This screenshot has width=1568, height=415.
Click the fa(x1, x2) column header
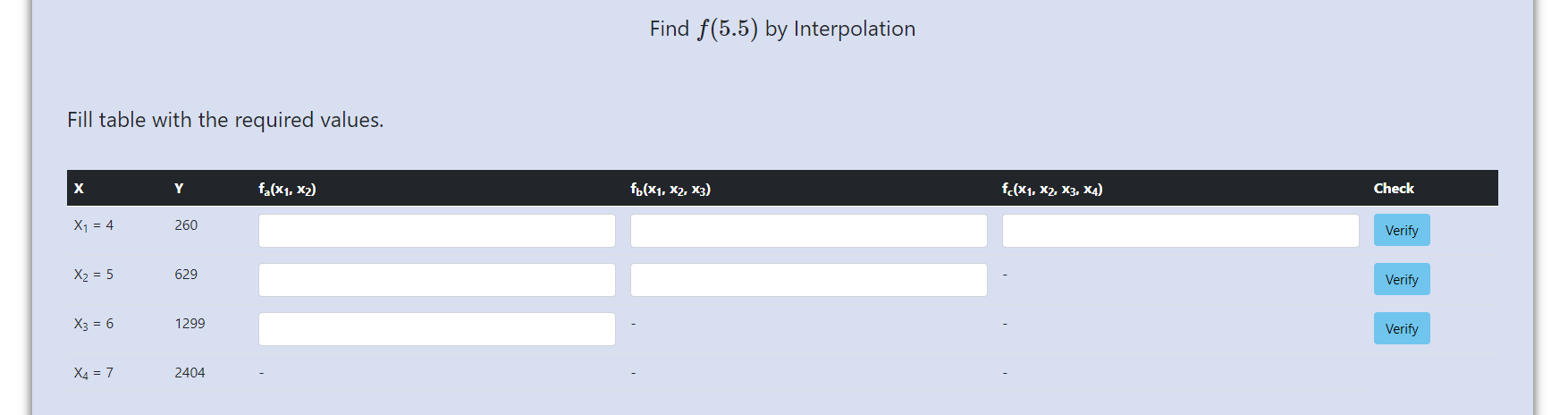(287, 189)
